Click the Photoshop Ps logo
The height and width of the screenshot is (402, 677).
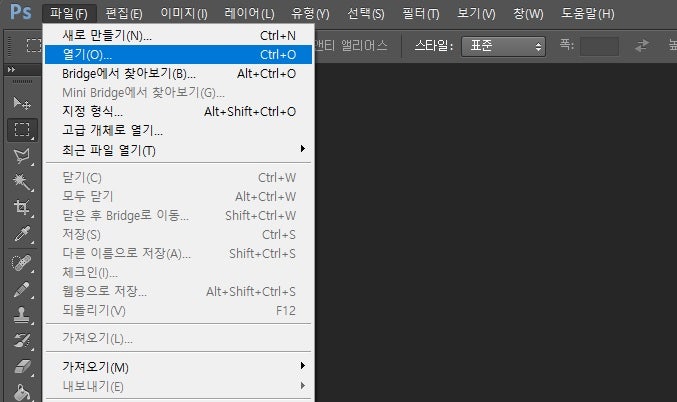21,12
